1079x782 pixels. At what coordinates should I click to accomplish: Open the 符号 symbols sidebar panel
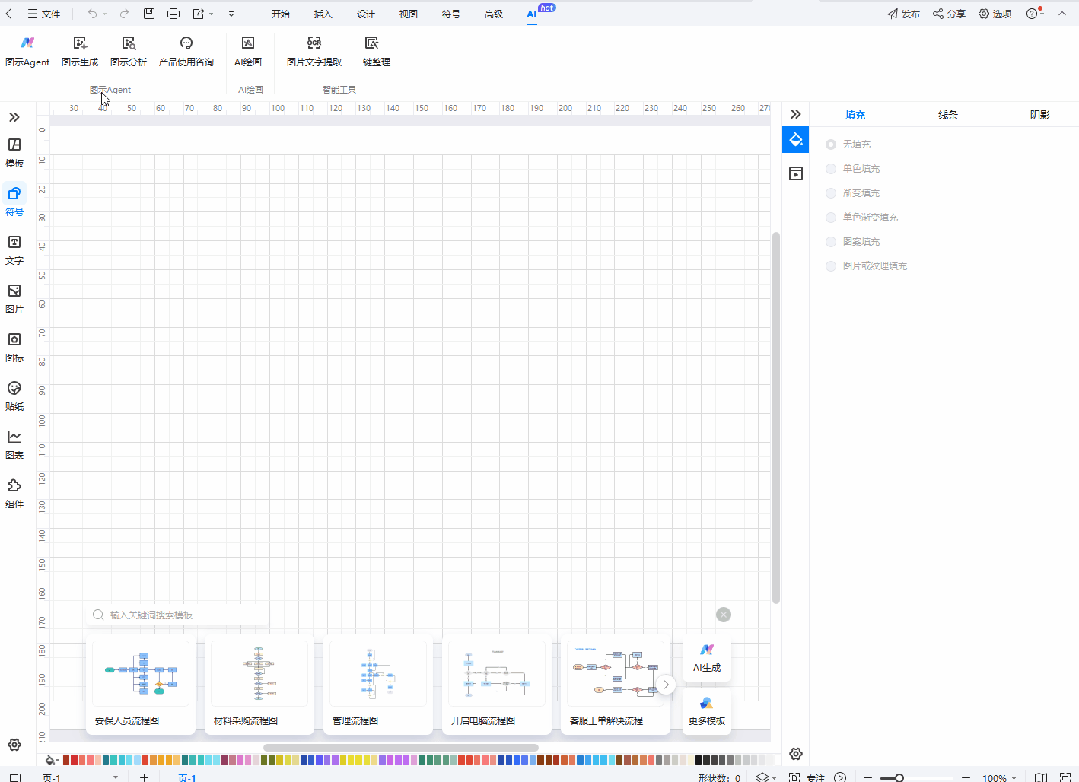[14, 201]
